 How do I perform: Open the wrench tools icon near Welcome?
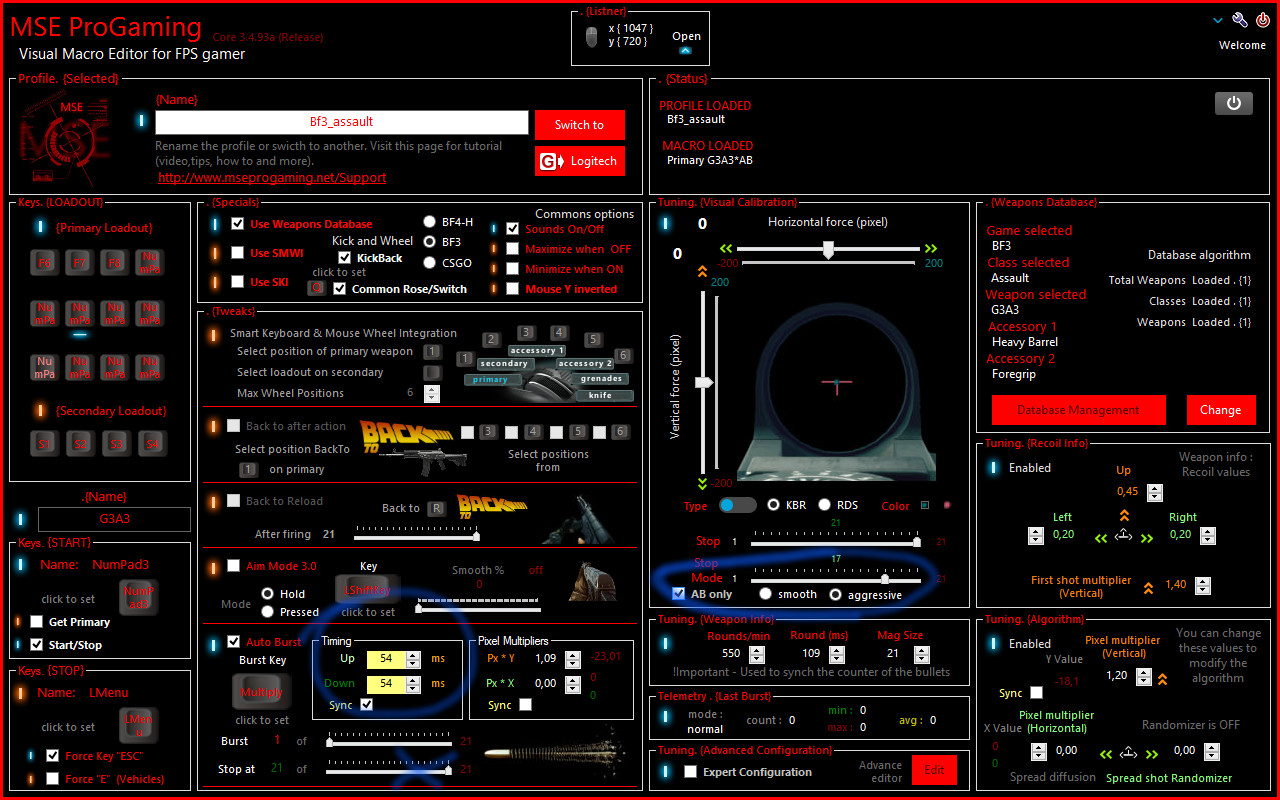(x=1240, y=20)
